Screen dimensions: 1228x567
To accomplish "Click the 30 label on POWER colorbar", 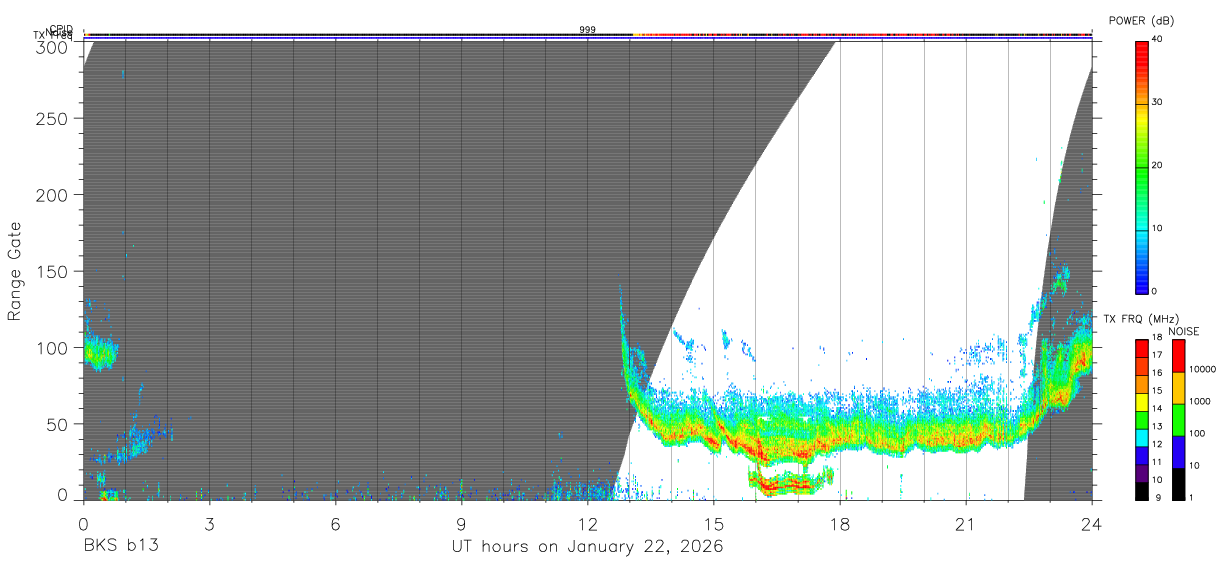I will click(1158, 102).
